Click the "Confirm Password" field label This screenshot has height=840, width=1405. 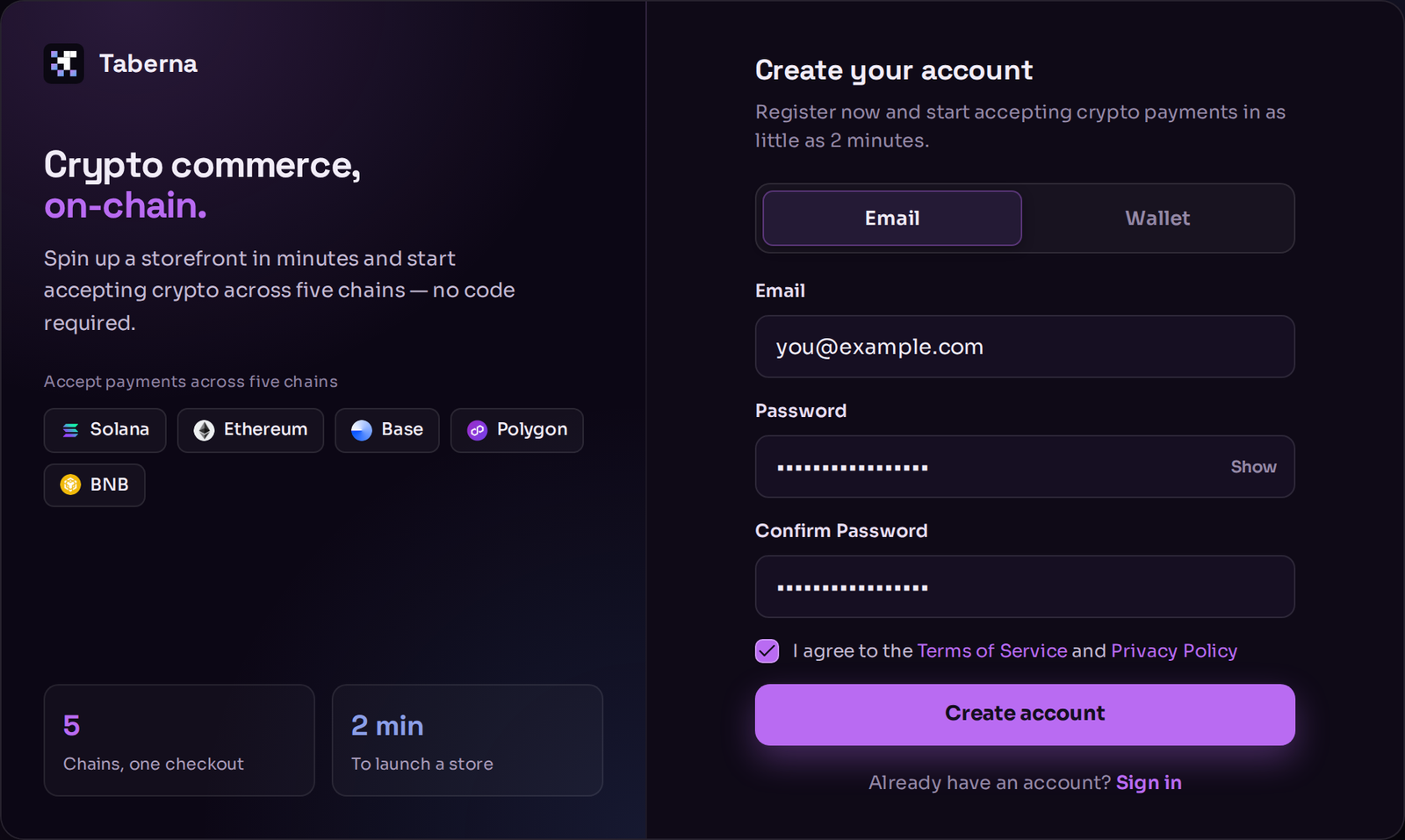(x=841, y=530)
